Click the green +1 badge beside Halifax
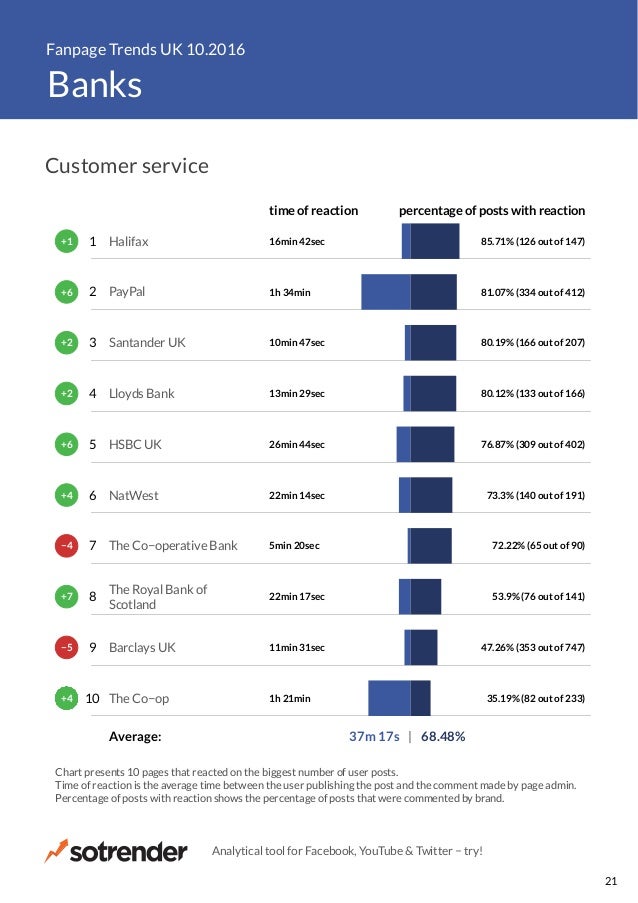Image resolution: width=638 pixels, height=903 pixels. 67,241
